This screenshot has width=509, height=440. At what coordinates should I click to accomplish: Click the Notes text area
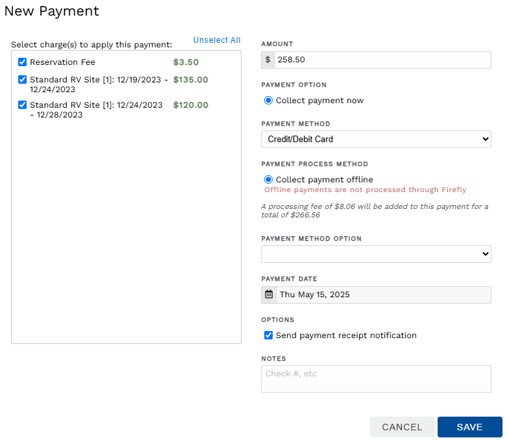(376, 379)
